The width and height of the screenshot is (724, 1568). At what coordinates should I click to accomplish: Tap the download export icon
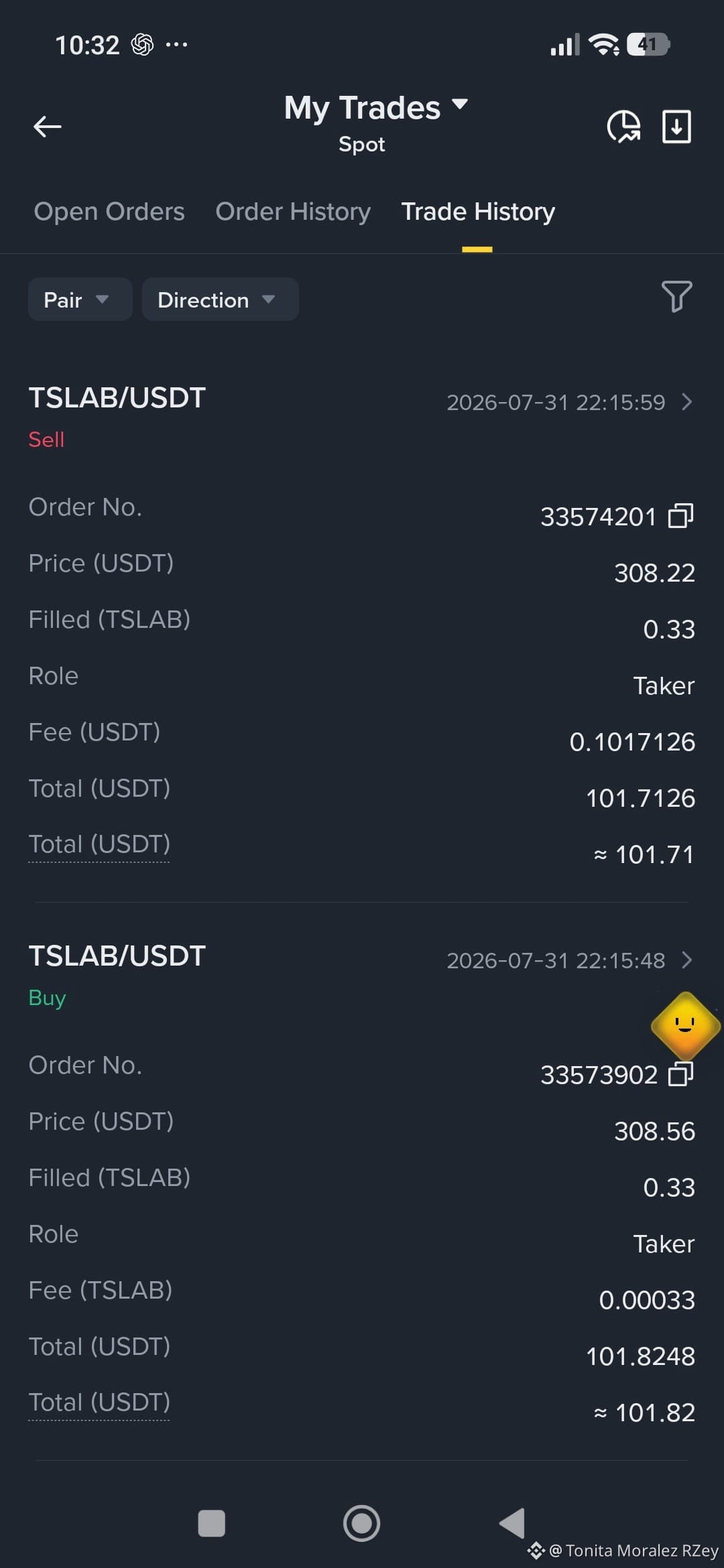click(x=676, y=127)
